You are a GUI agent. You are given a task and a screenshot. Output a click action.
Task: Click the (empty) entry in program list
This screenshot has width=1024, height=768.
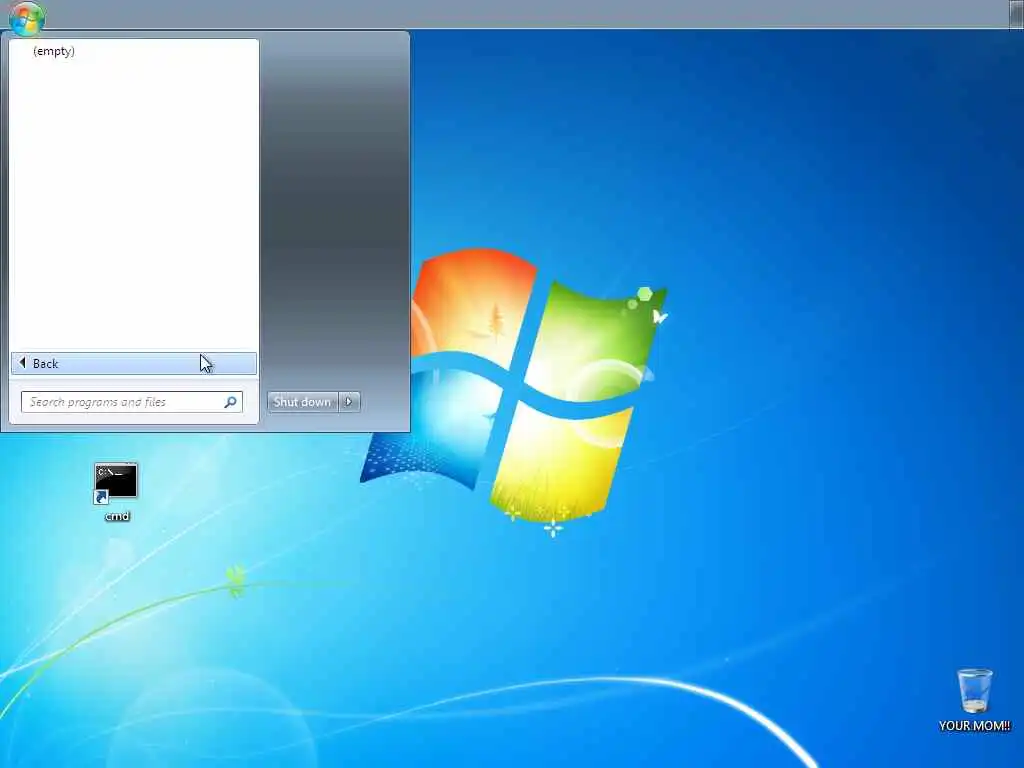(54, 51)
